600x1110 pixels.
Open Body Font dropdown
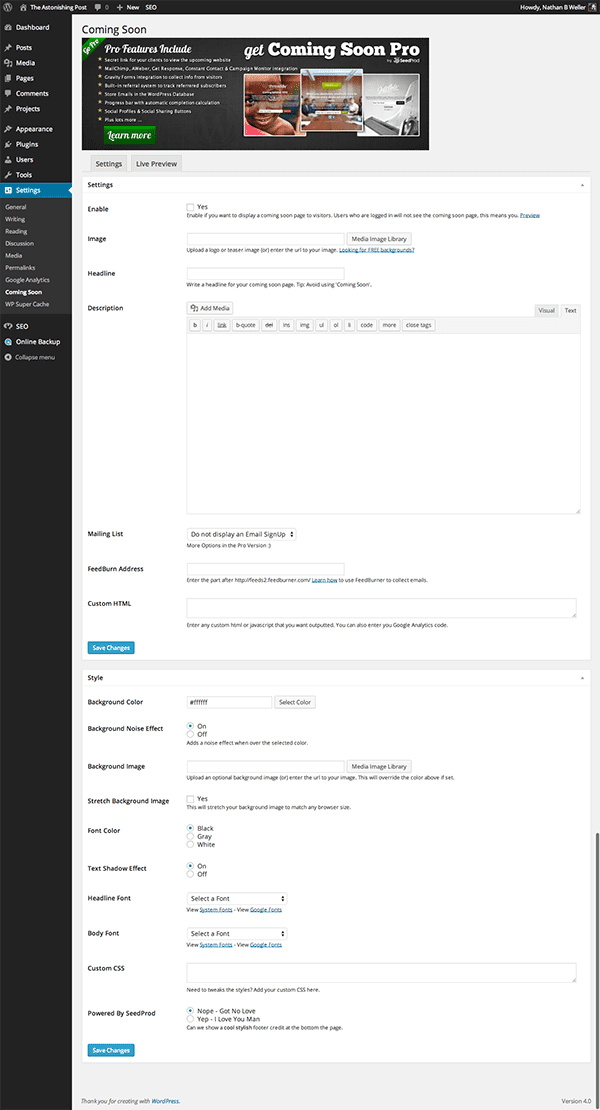[237, 934]
